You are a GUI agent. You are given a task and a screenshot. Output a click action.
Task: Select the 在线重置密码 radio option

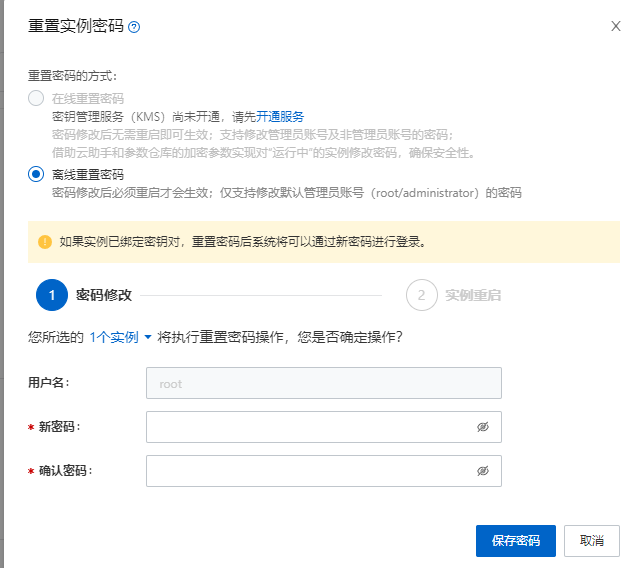[x=36, y=98]
